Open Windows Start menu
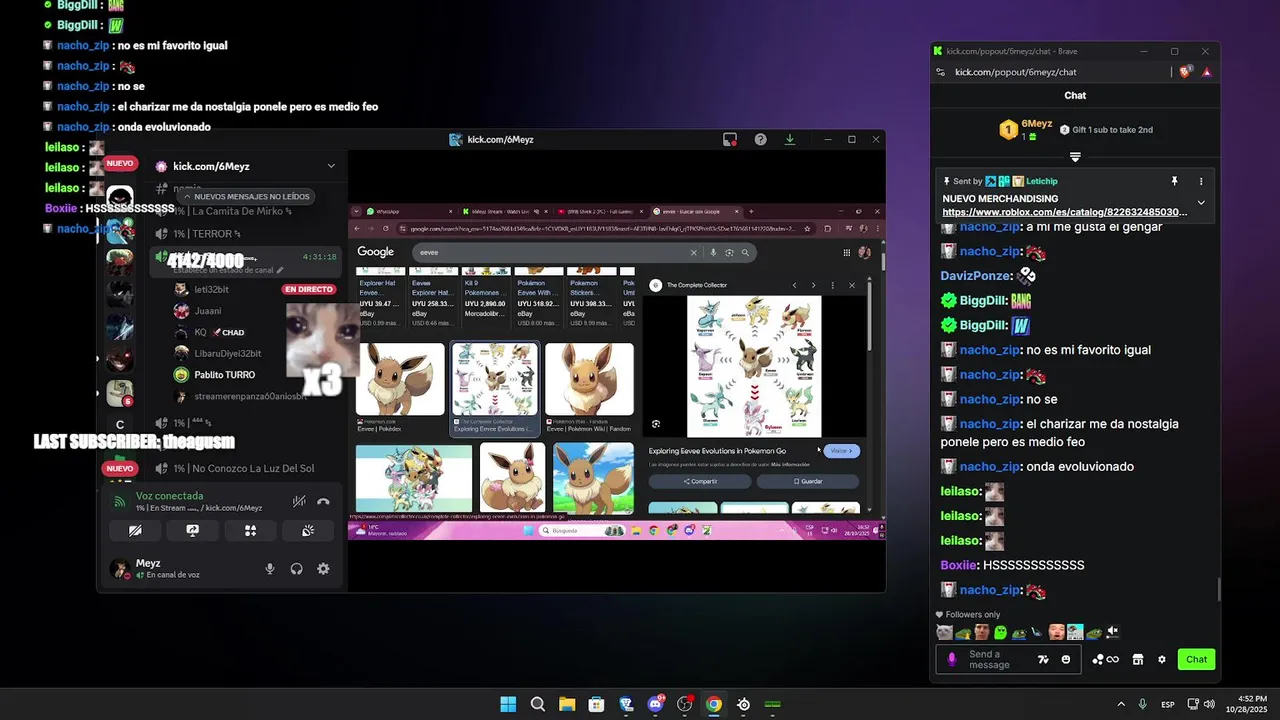The width and height of the screenshot is (1280, 720). coord(508,704)
